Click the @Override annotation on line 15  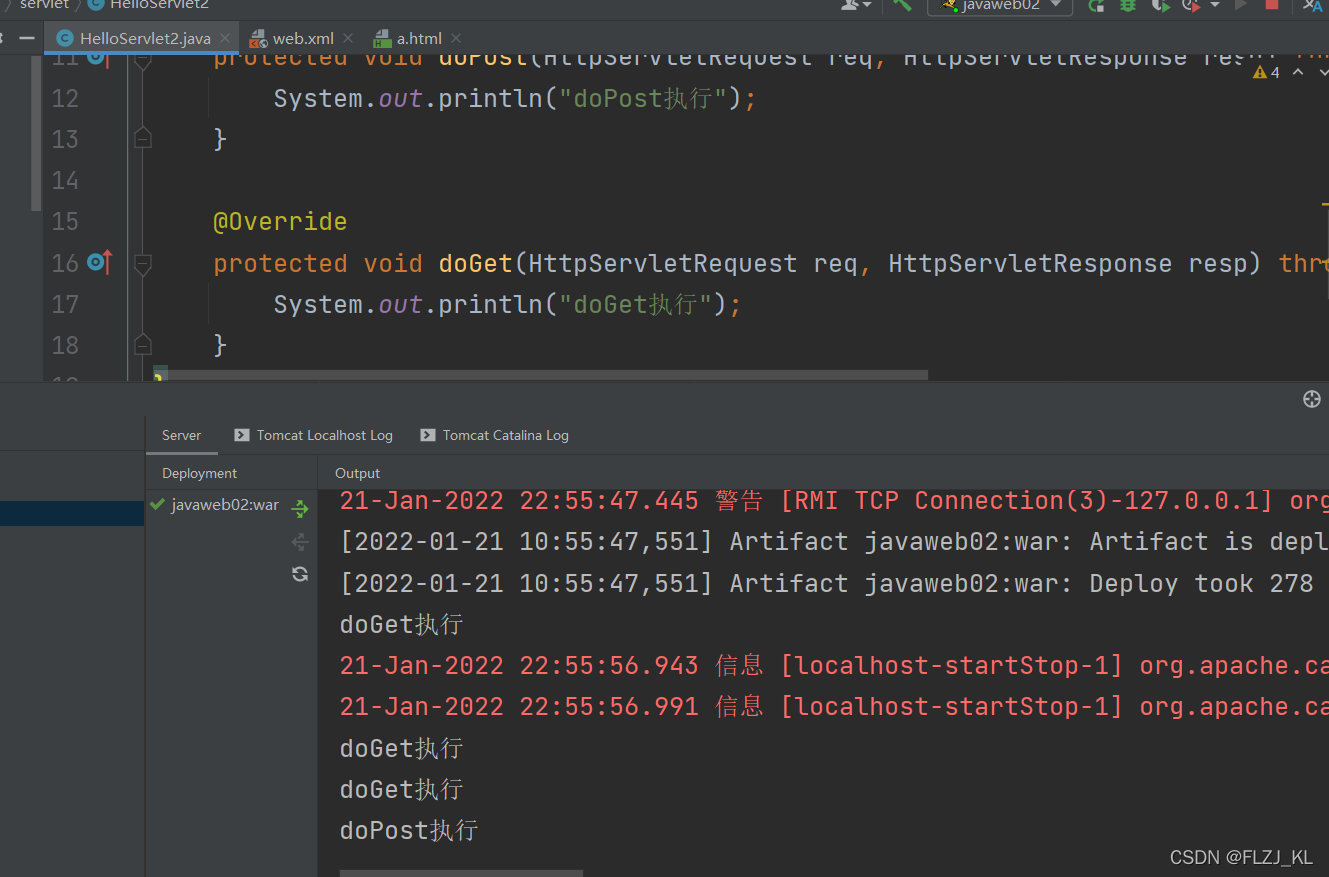click(x=280, y=221)
